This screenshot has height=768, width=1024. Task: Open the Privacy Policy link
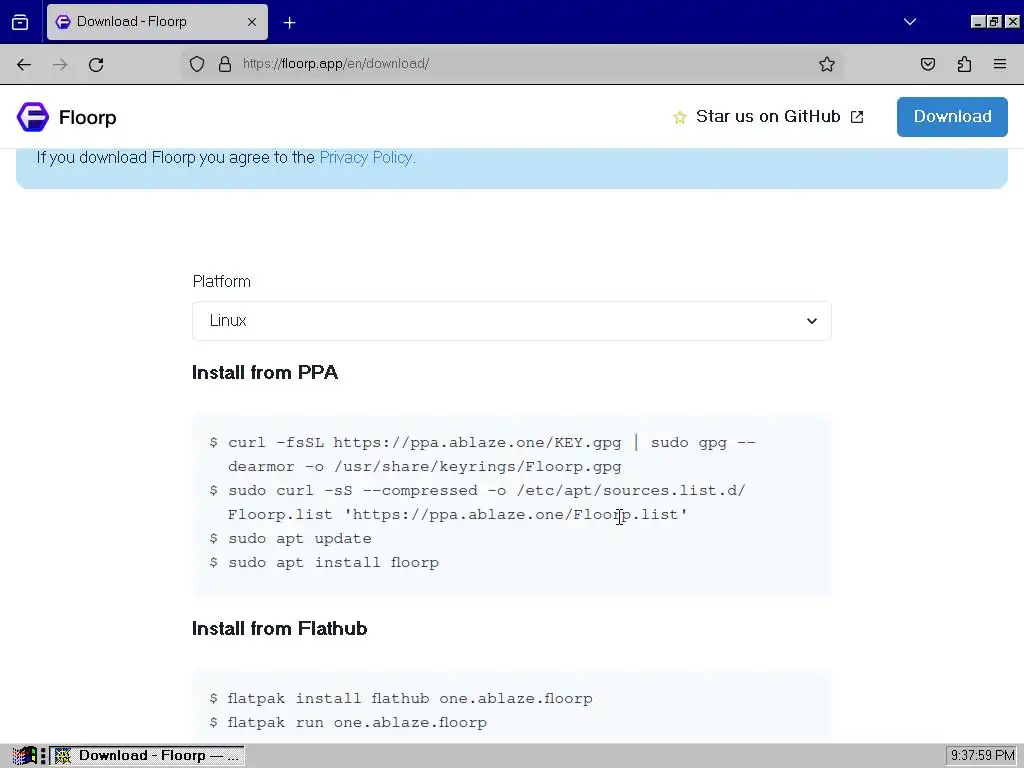(x=366, y=157)
